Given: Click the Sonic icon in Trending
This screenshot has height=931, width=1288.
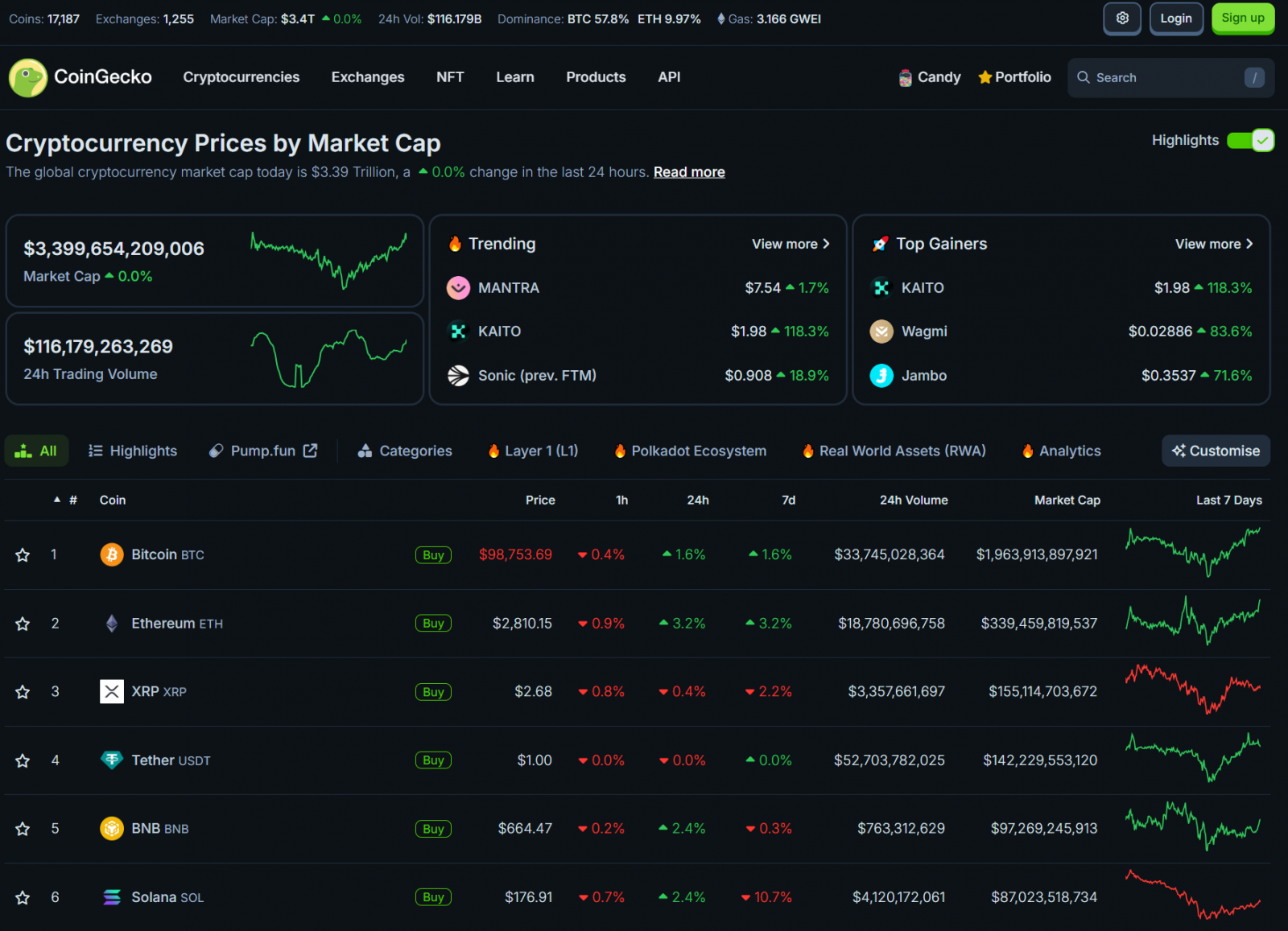Looking at the screenshot, I should tap(459, 376).
